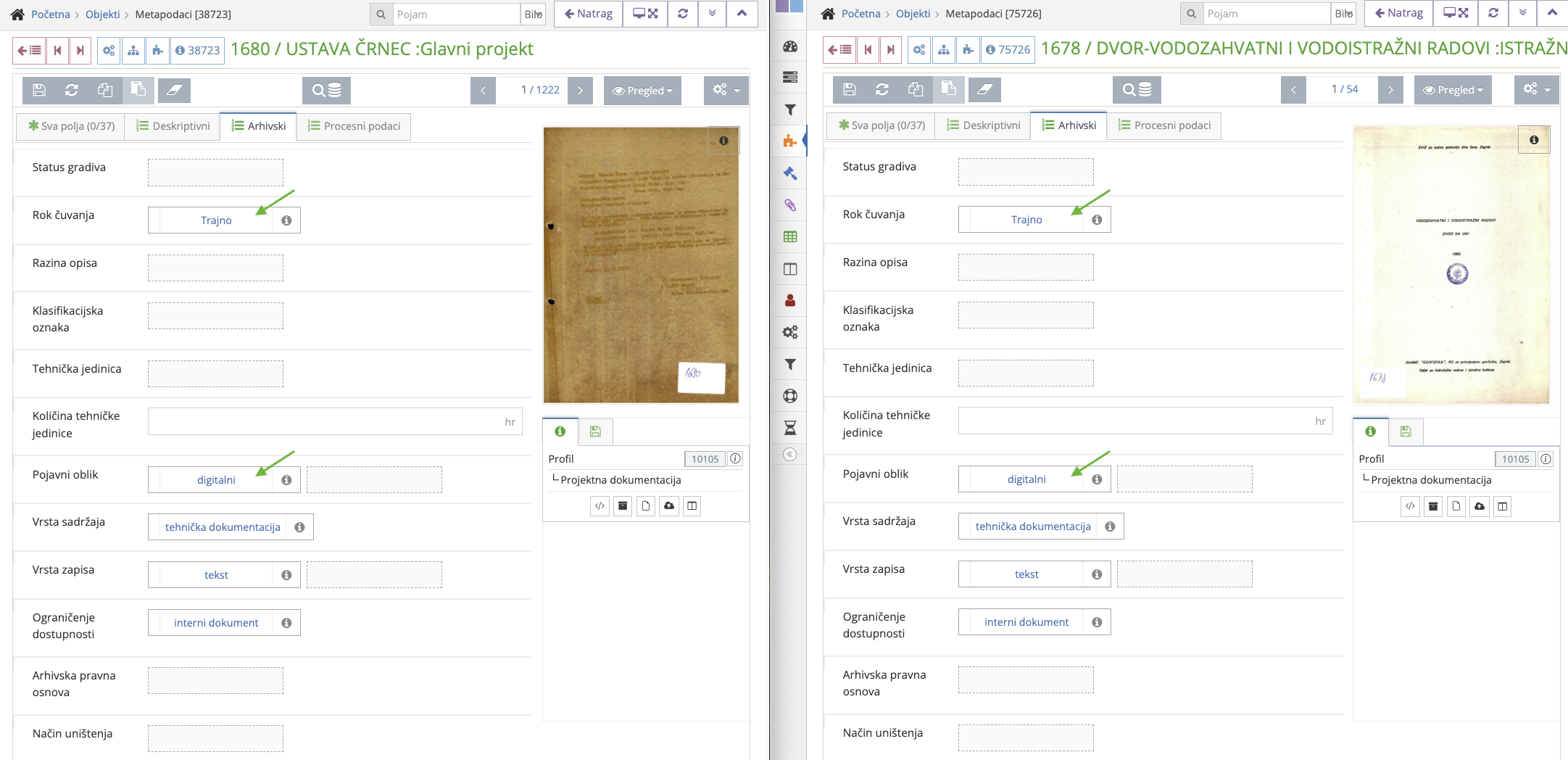Click the monitor fullscreen toggle in the right window
1568x760 pixels.
tap(1456, 13)
